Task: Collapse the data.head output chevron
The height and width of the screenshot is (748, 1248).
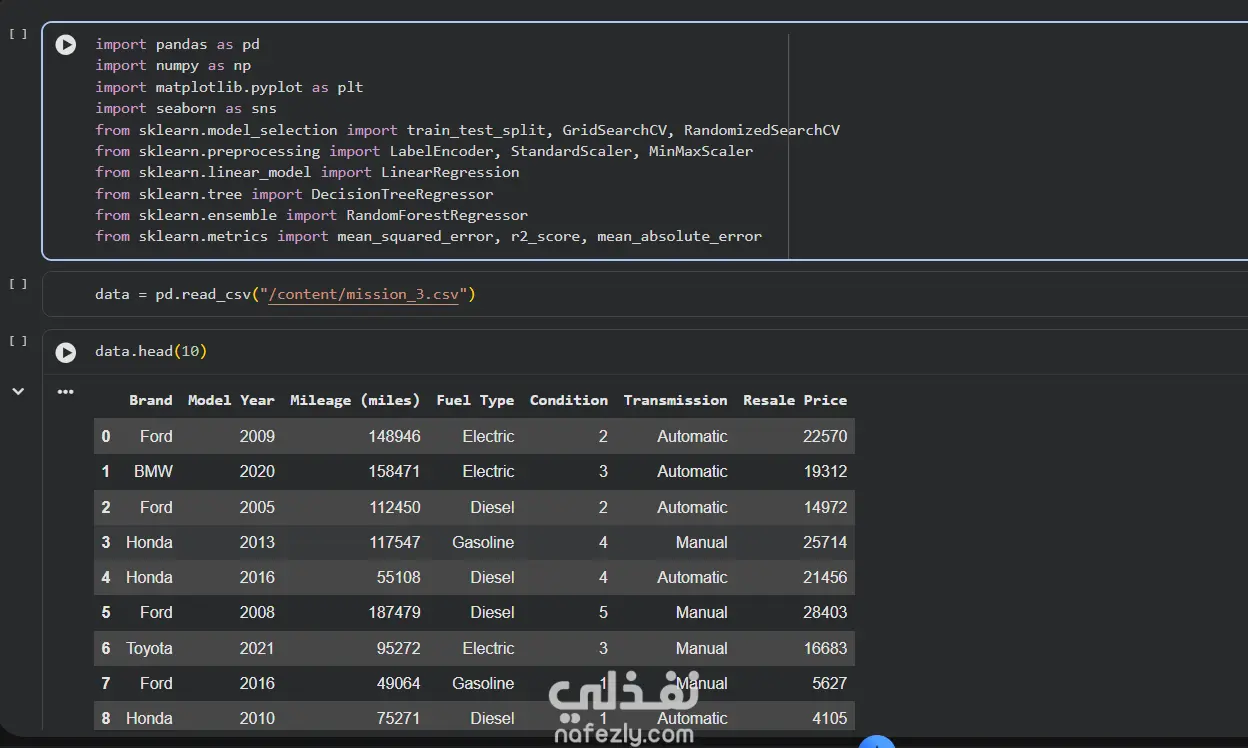Action: 18,392
